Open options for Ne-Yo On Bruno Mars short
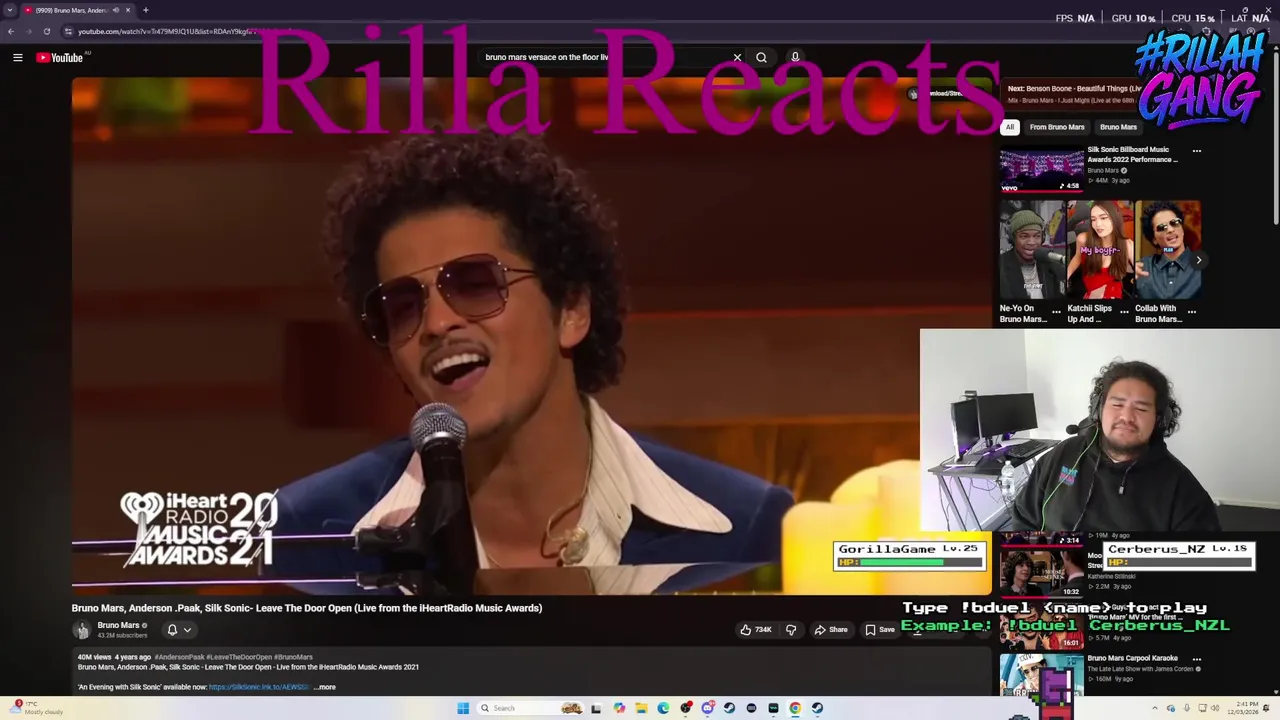 pyautogui.click(x=1056, y=312)
